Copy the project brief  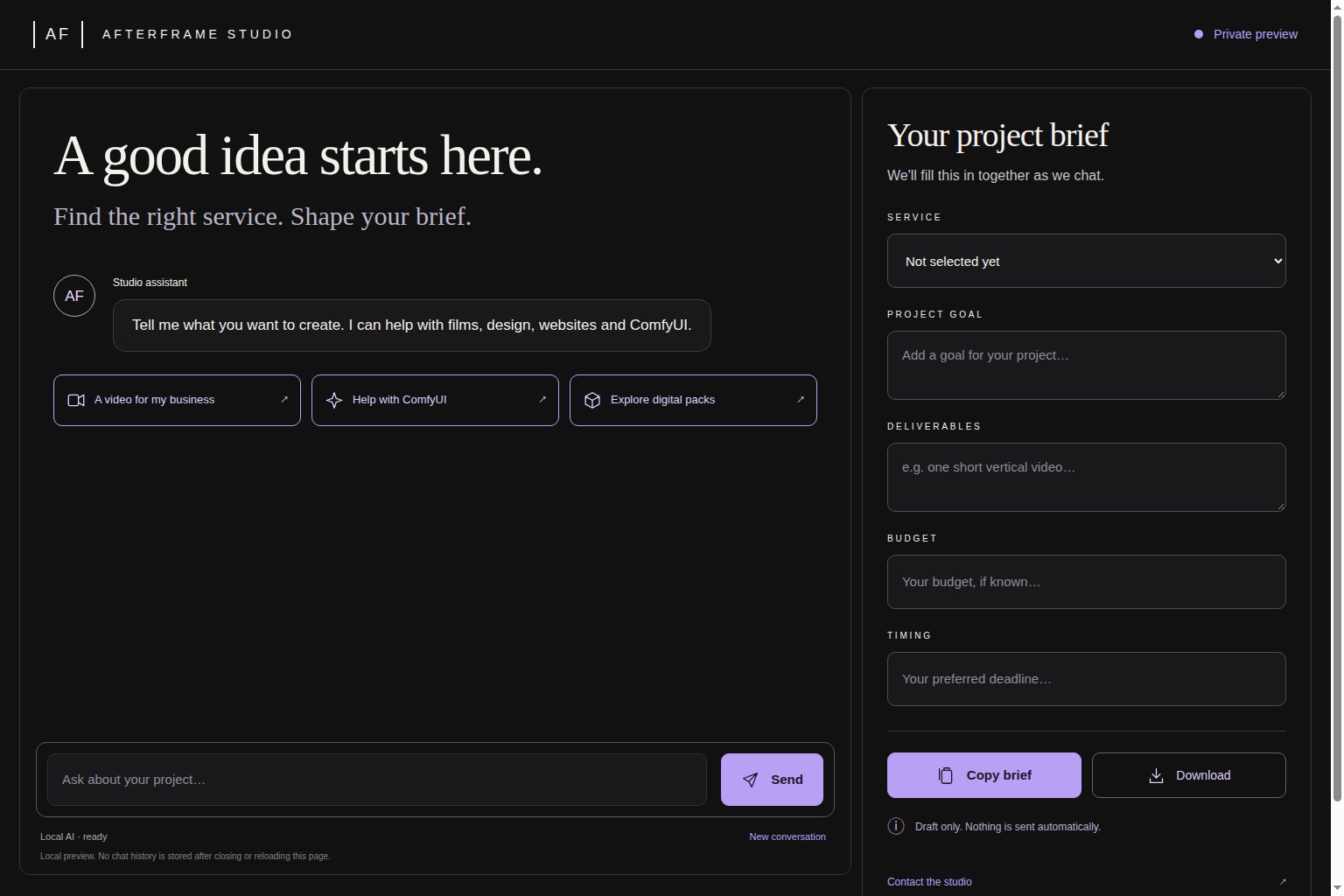click(x=984, y=775)
